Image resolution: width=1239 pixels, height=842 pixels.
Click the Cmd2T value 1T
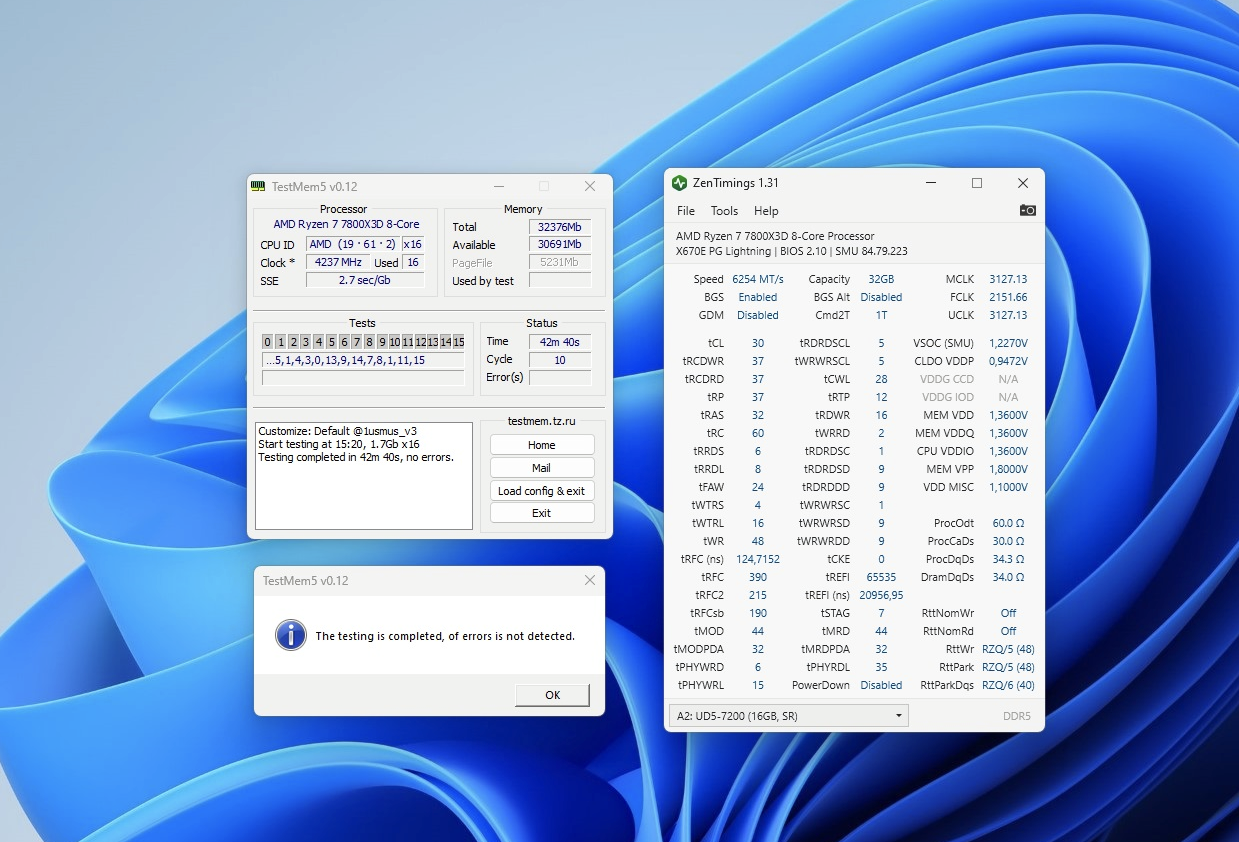tap(881, 315)
